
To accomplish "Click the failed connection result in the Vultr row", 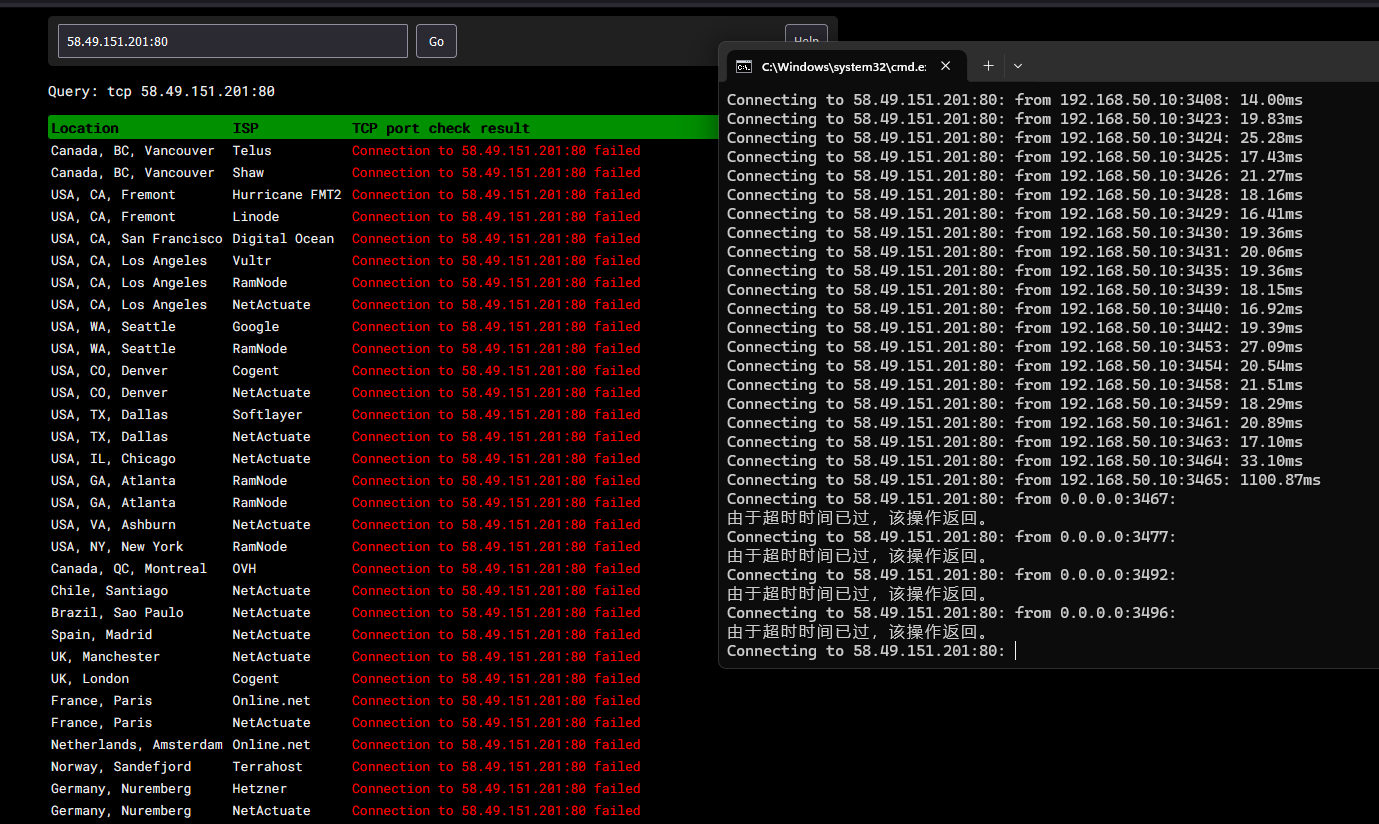I will point(496,261).
